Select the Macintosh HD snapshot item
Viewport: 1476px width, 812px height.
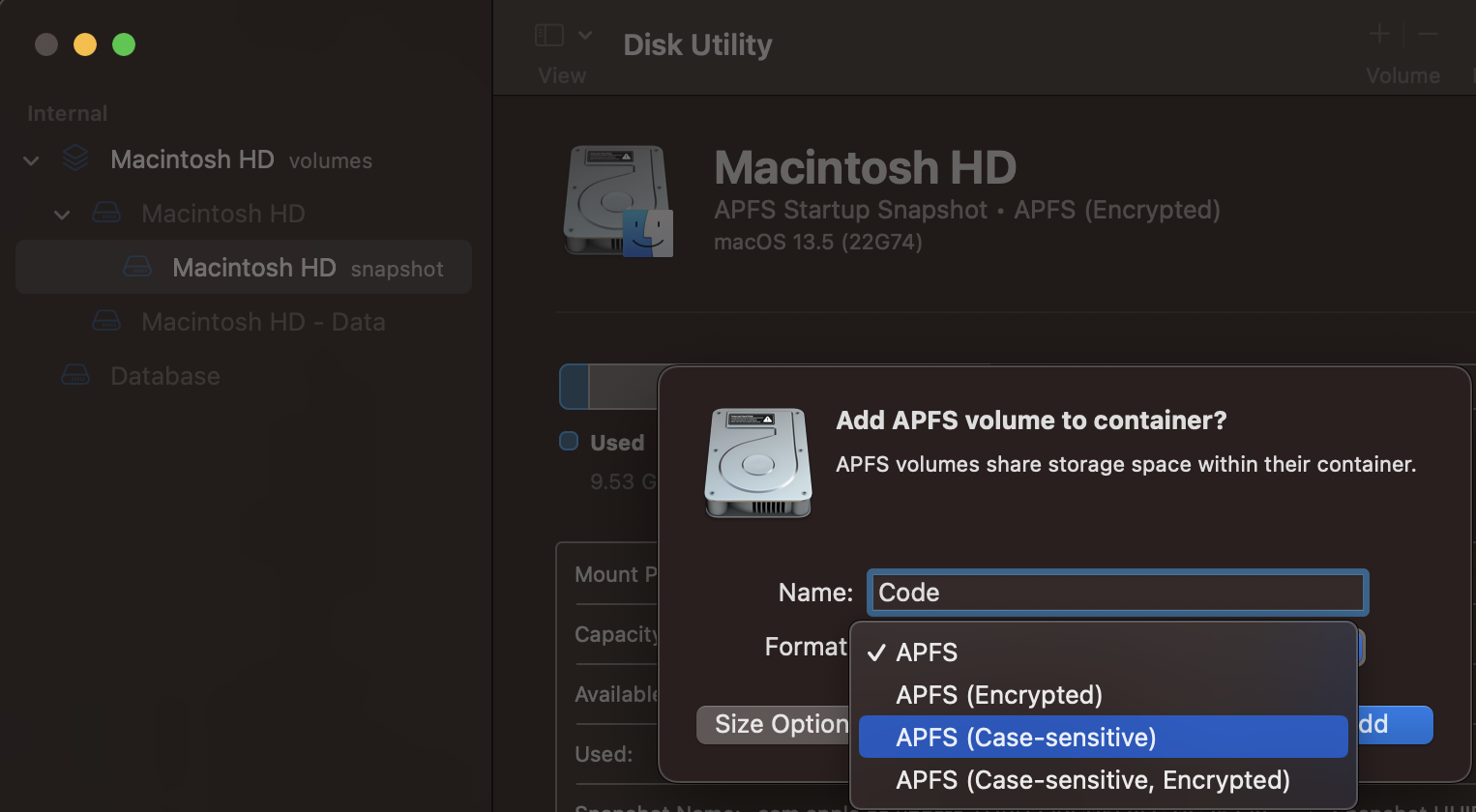[253, 268]
